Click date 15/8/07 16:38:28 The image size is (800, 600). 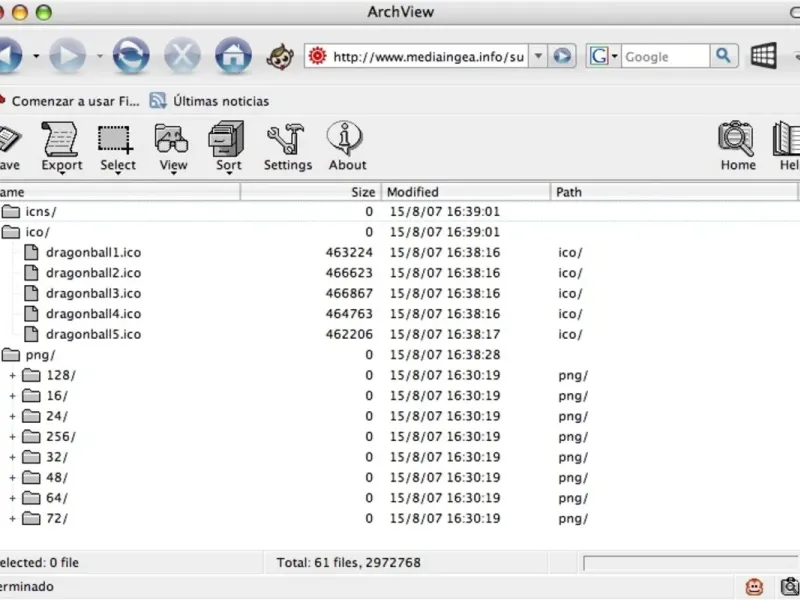tap(445, 355)
